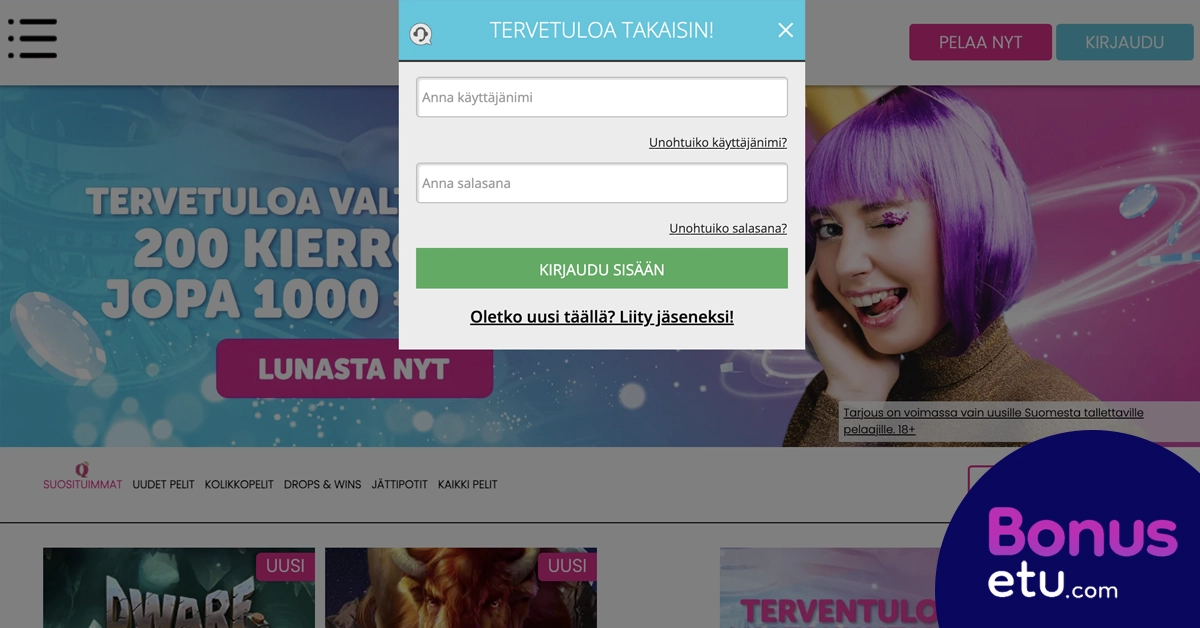Focus the Anna käyttäjänimi username field

(602, 98)
